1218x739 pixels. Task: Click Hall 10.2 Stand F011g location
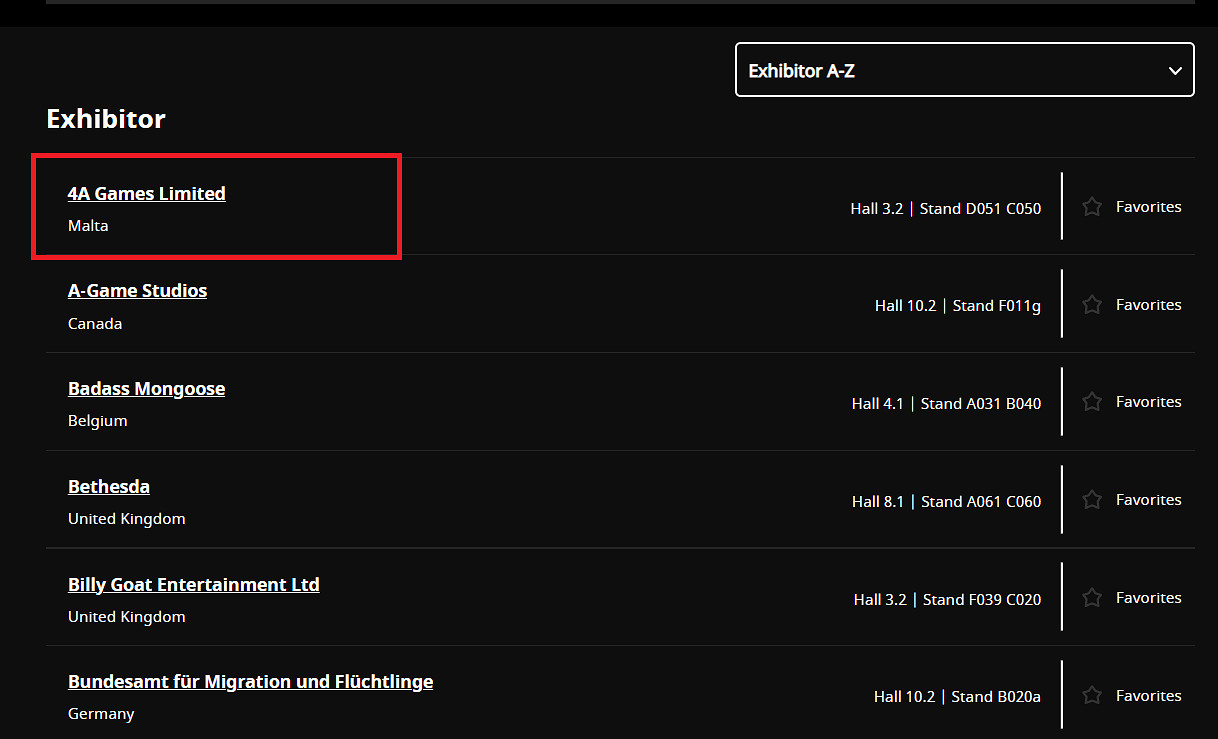click(x=957, y=306)
